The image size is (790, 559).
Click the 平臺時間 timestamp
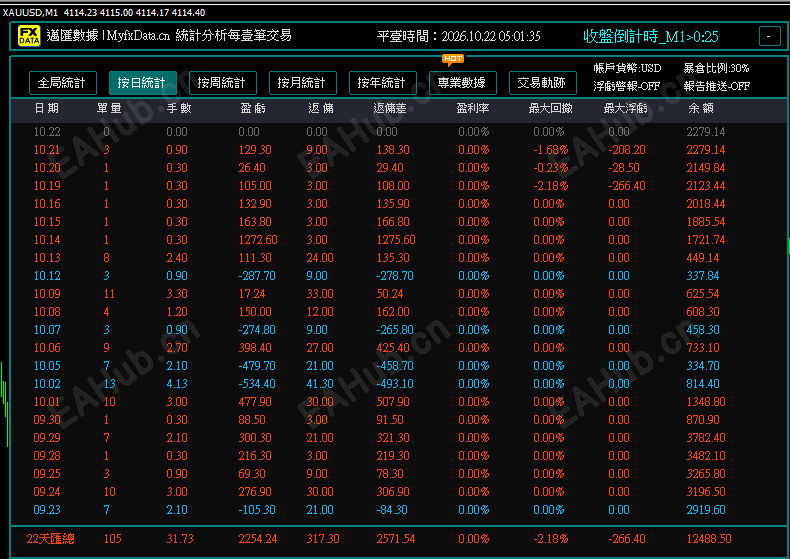tap(458, 36)
